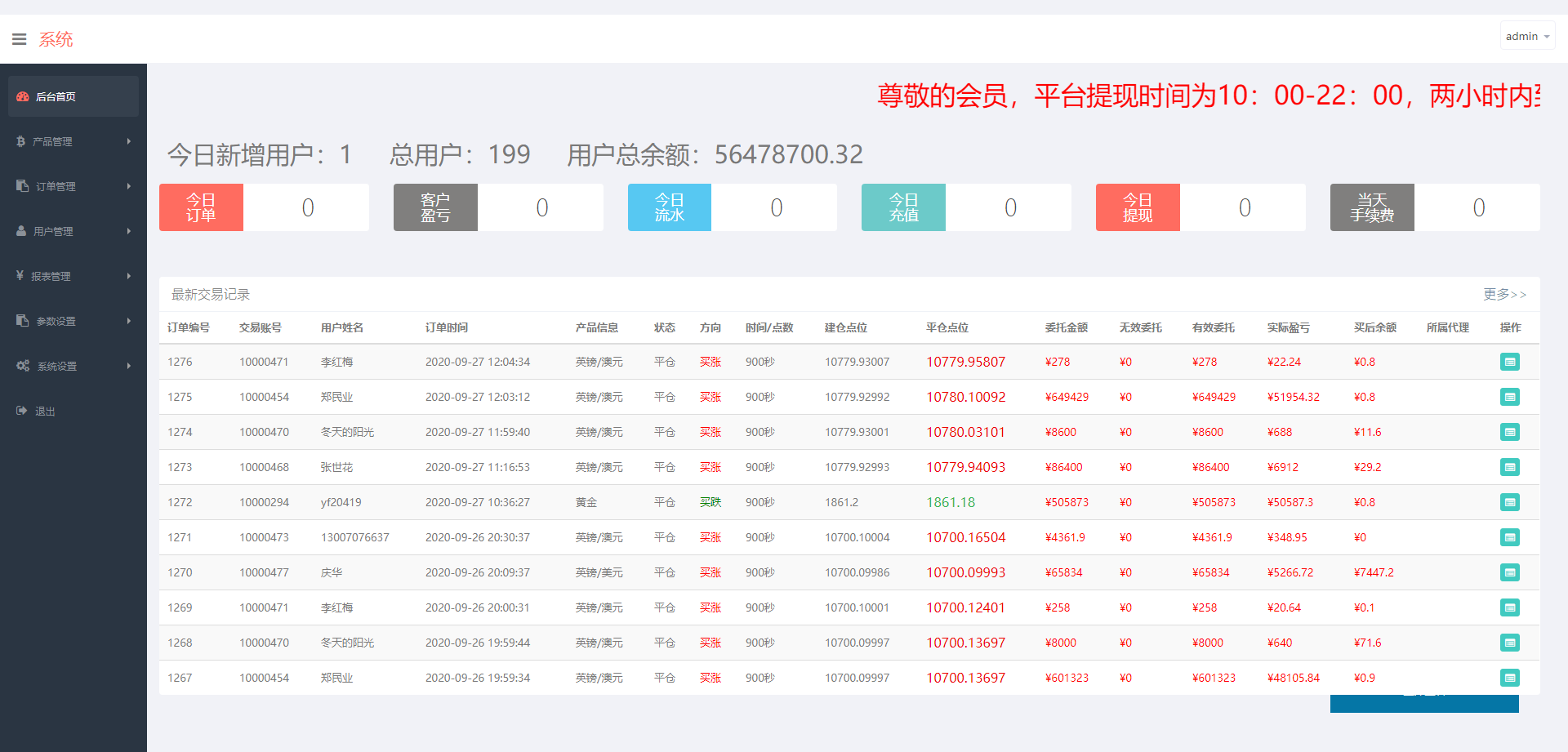Click order number 1270 table row

click(180, 572)
